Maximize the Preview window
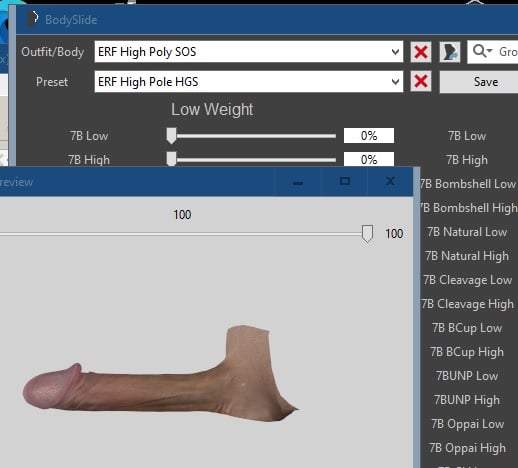 click(345, 182)
